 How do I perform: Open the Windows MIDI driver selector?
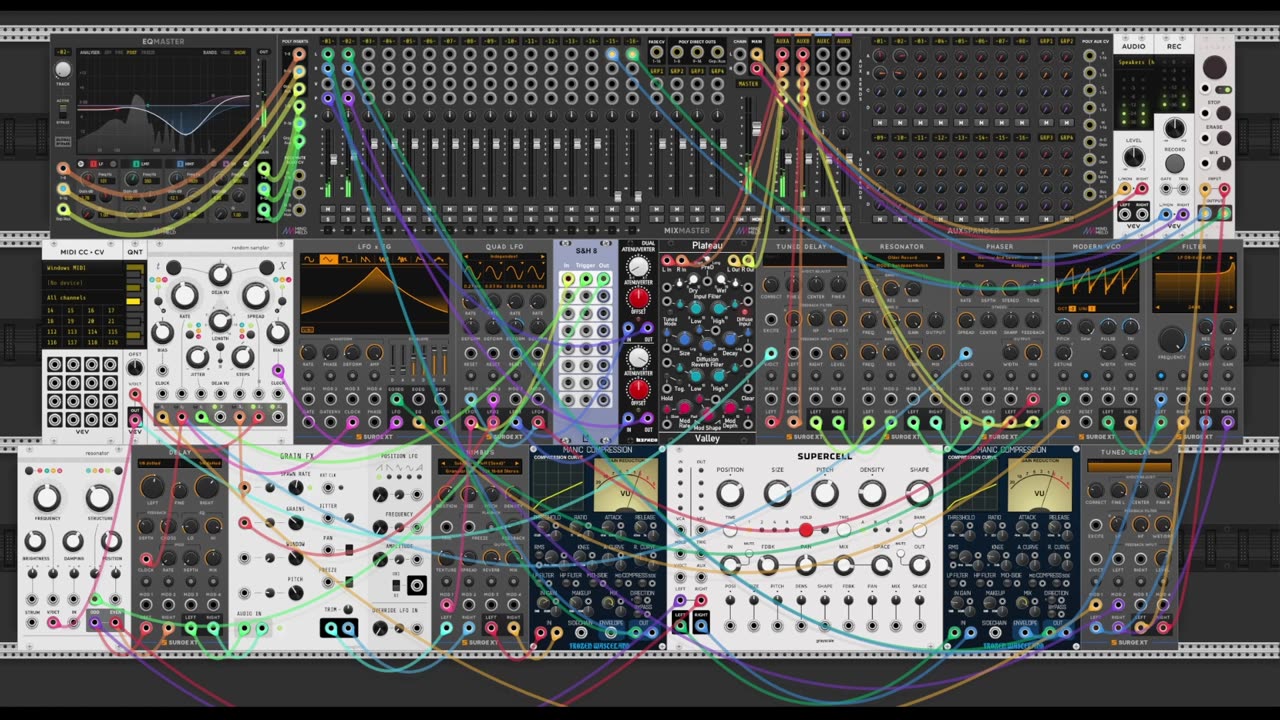(x=82, y=269)
